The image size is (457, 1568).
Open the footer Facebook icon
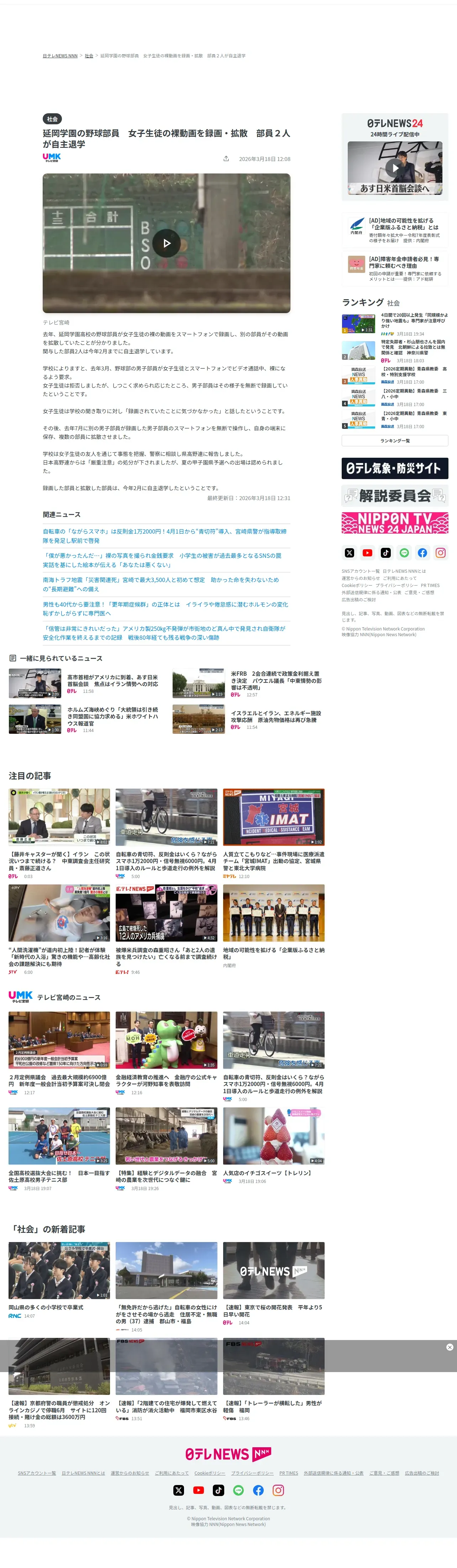pyautogui.click(x=259, y=1490)
